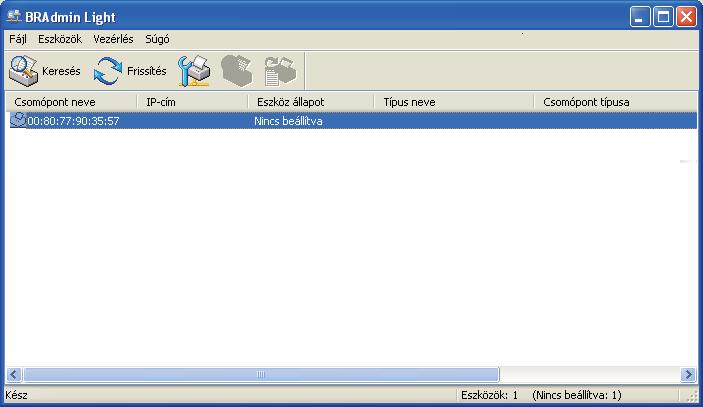The height and width of the screenshot is (407, 703).
Task: Click the greyed-out printer settings icon
Action: click(237, 71)
